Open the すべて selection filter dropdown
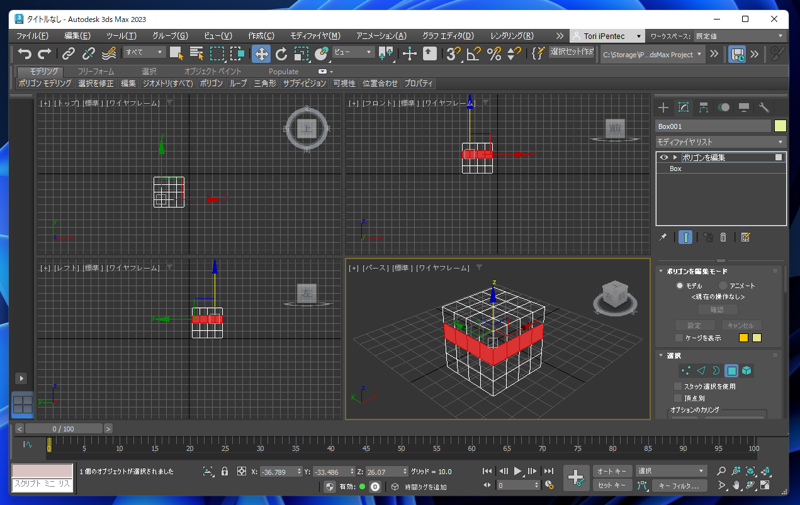This screenshot has width=800, height=505. 144,52
